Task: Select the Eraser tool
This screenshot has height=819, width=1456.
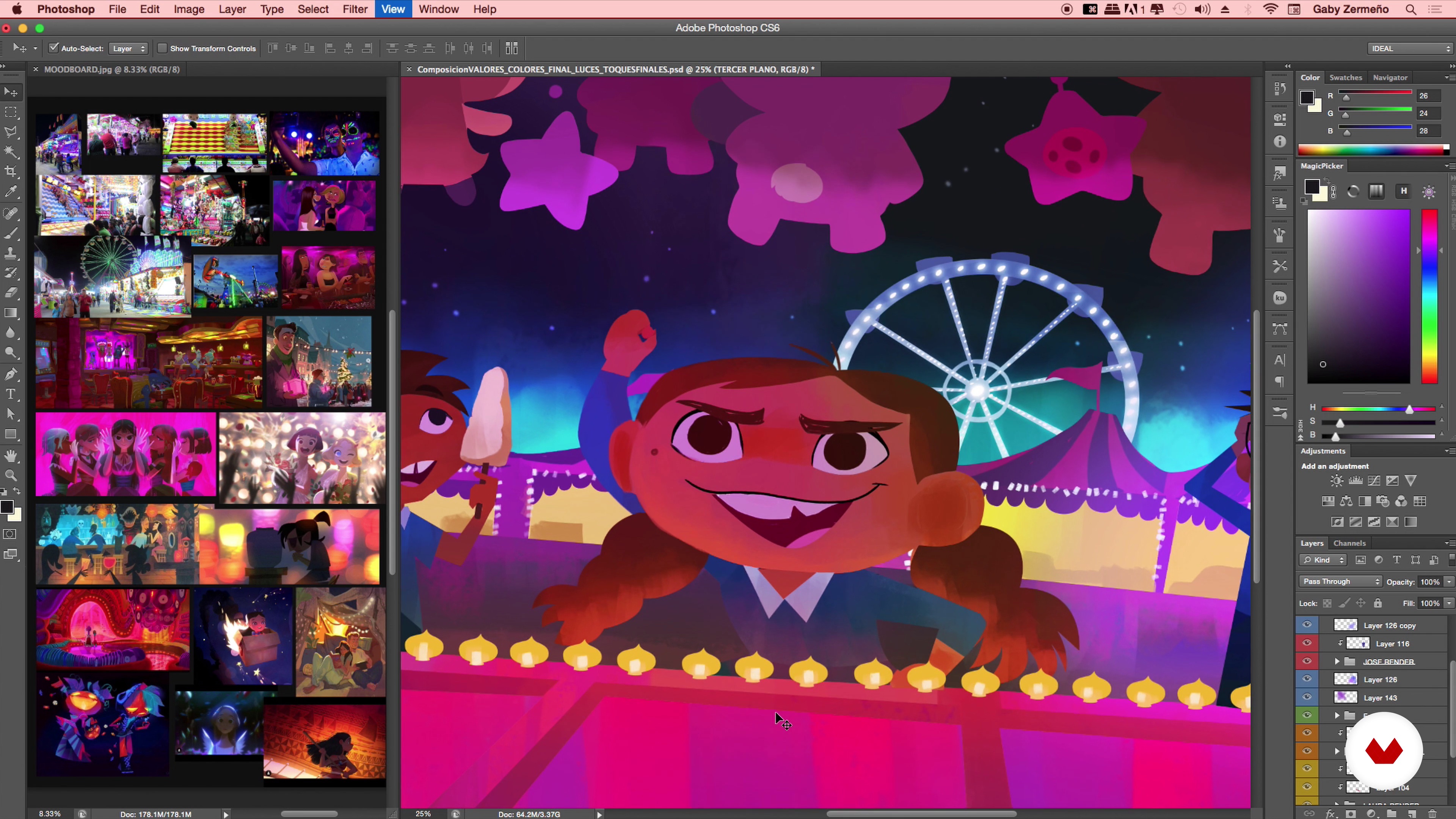Action: [11, 292]
